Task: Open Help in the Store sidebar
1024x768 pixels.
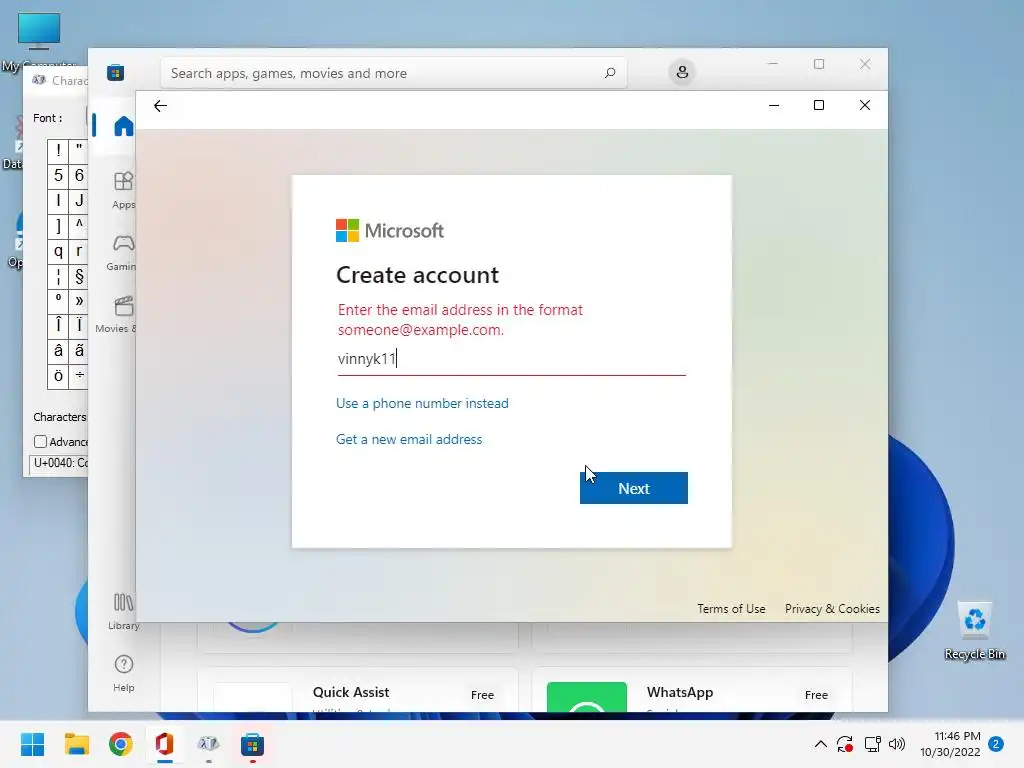Action: point(123,673)
